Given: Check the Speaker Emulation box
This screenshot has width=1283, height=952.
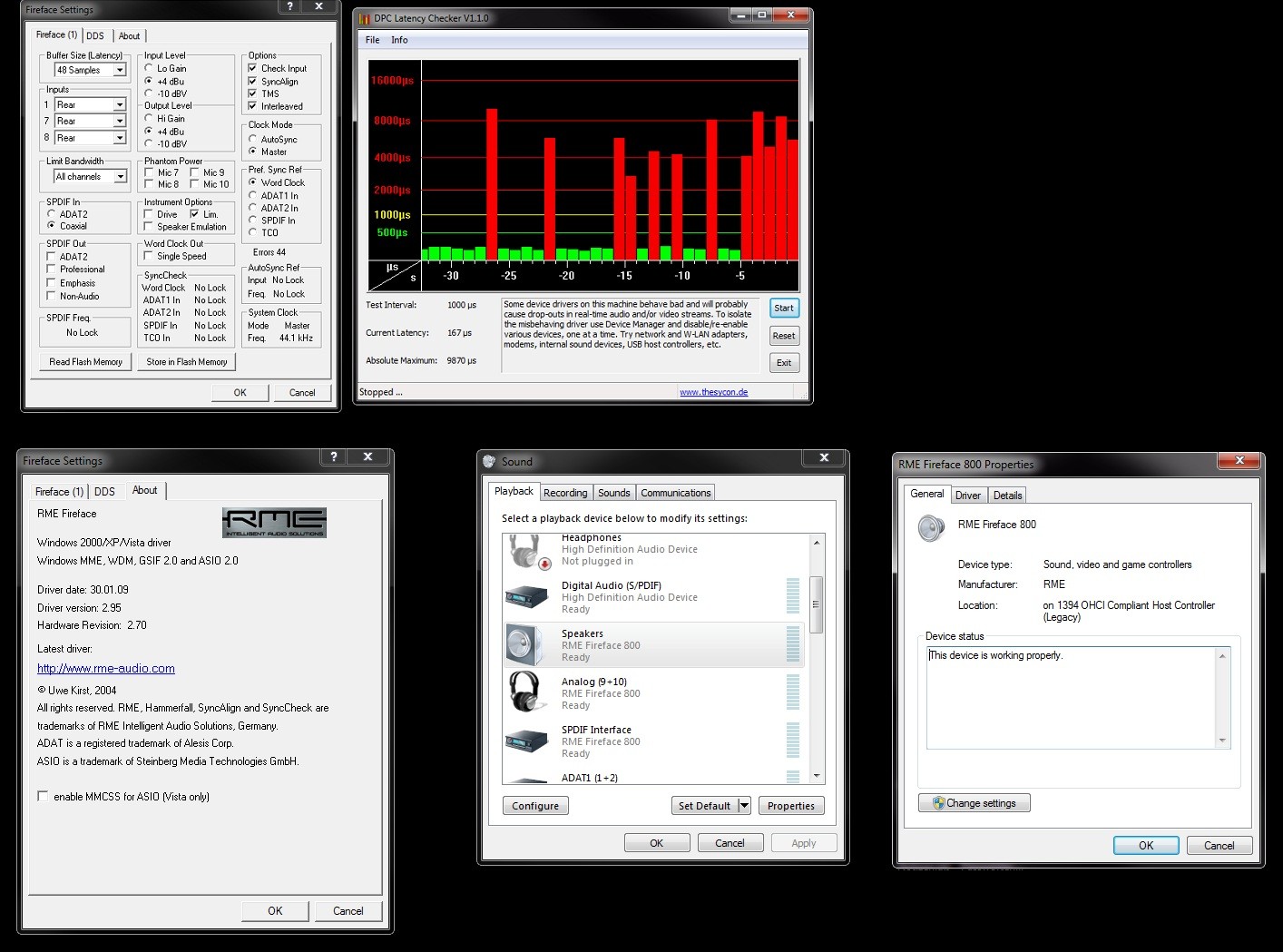Looking at the screenshot, I should [x=150, y=227].
